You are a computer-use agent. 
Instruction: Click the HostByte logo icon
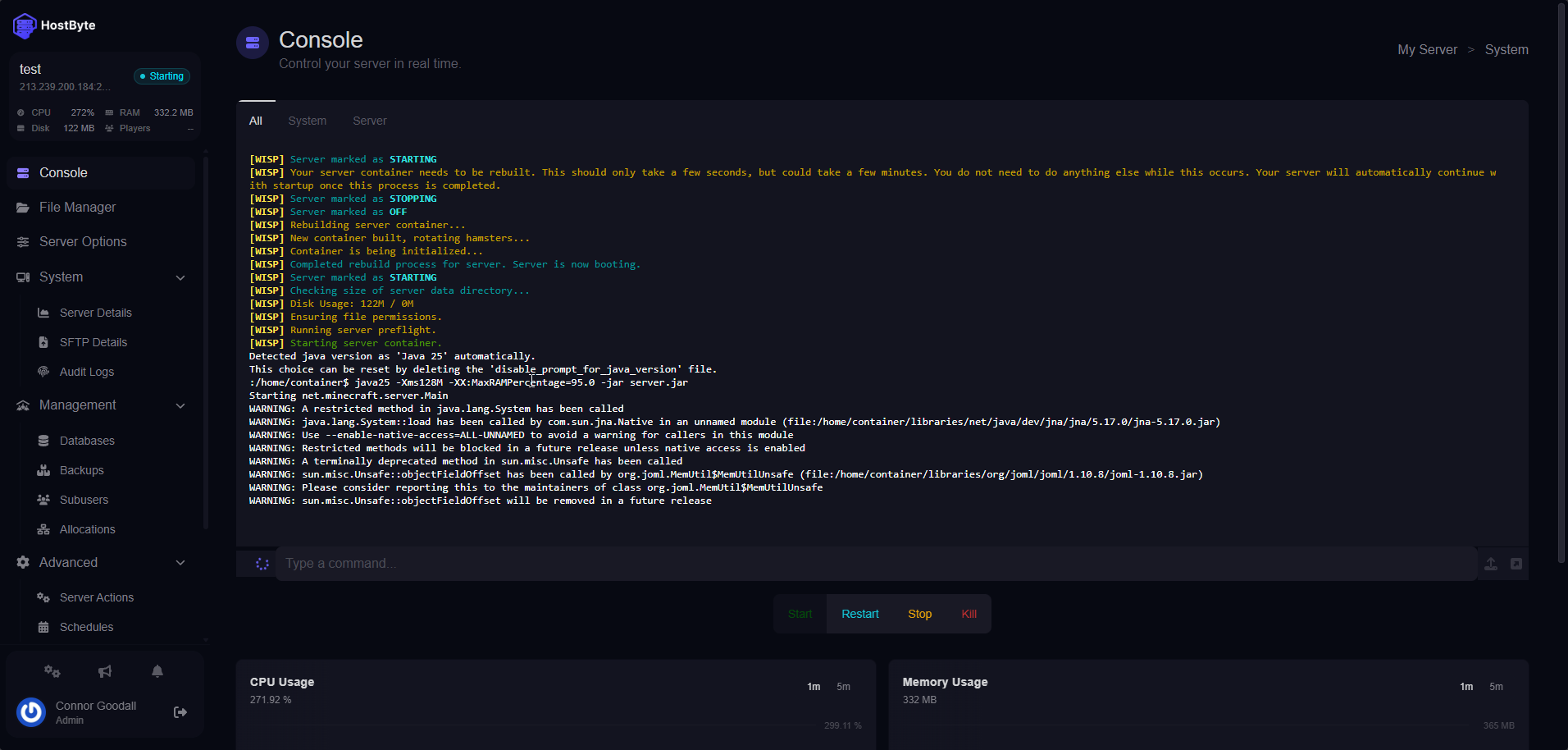click(x=25, y=25)
